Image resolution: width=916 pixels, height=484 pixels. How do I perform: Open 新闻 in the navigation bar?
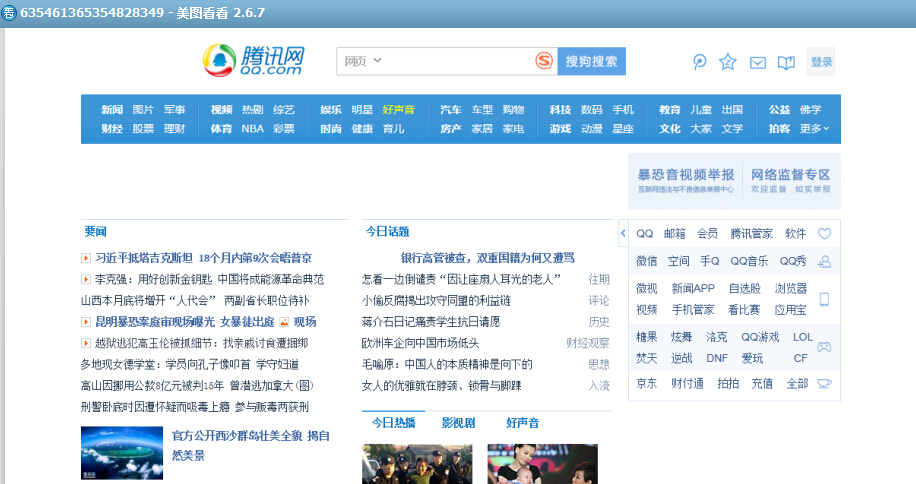pos(112,110)
